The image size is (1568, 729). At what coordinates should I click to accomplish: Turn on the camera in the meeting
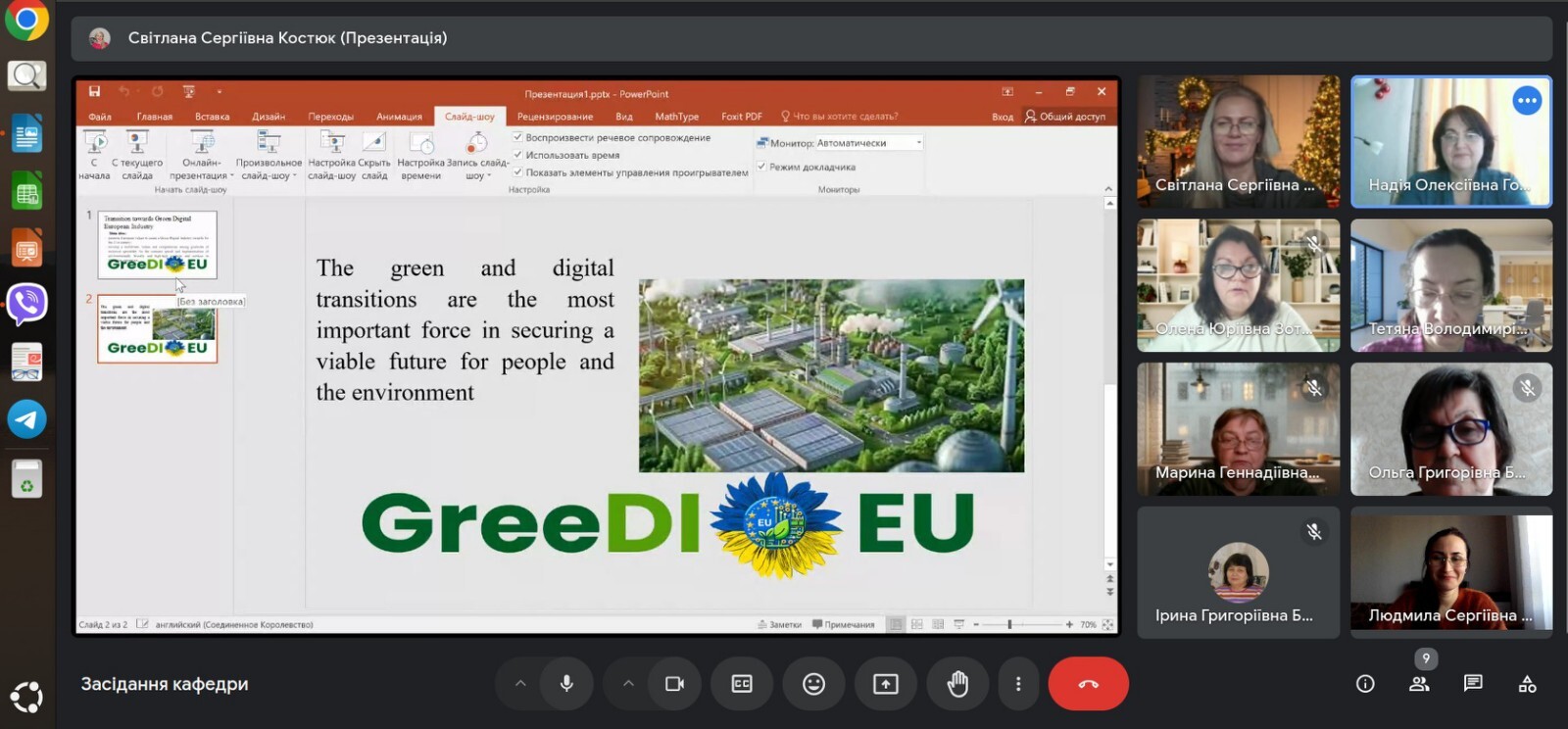[x=674, y=684]
